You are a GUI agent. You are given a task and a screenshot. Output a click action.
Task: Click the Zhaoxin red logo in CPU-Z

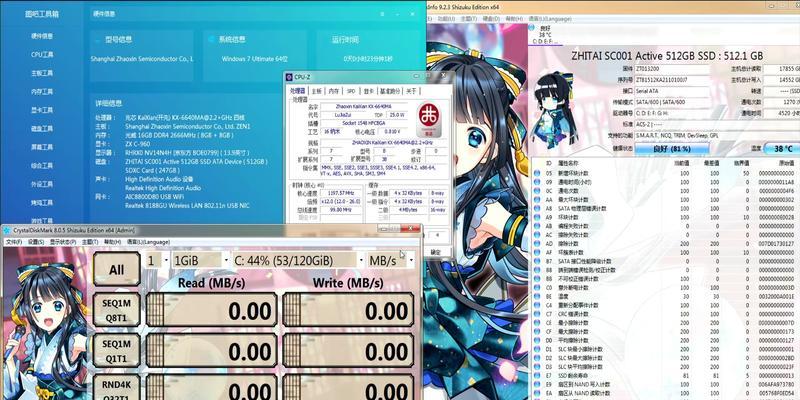(429, 118)
